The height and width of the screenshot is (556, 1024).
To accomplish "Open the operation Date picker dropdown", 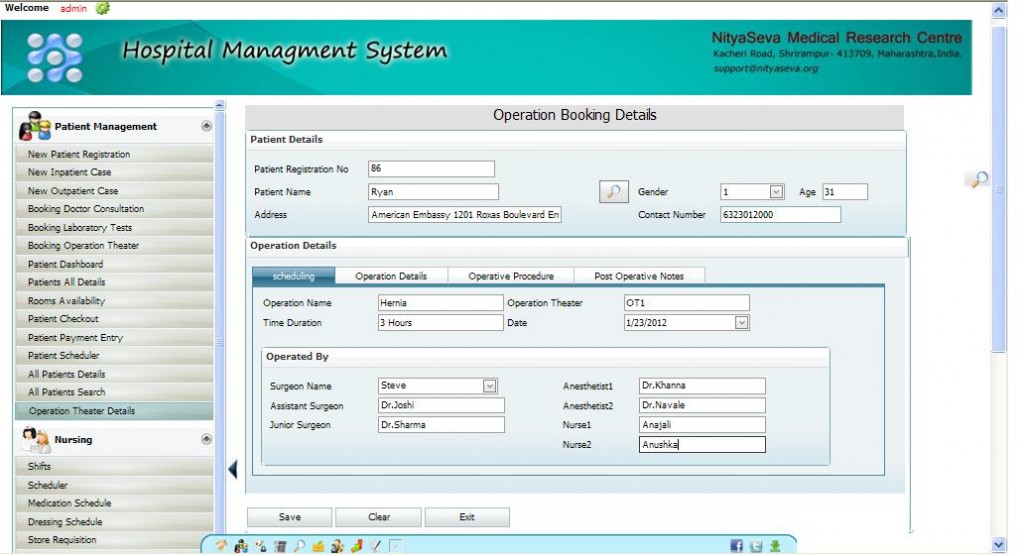I will 741,323.
